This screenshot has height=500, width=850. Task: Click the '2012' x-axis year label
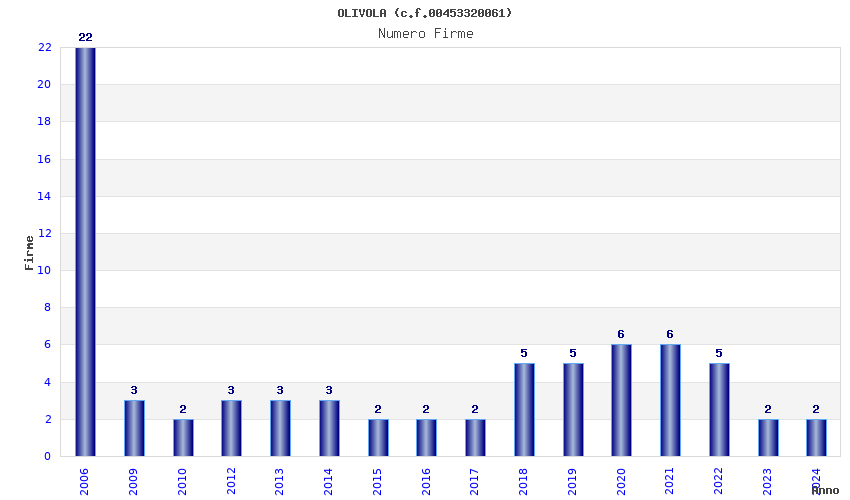[231, 482]
